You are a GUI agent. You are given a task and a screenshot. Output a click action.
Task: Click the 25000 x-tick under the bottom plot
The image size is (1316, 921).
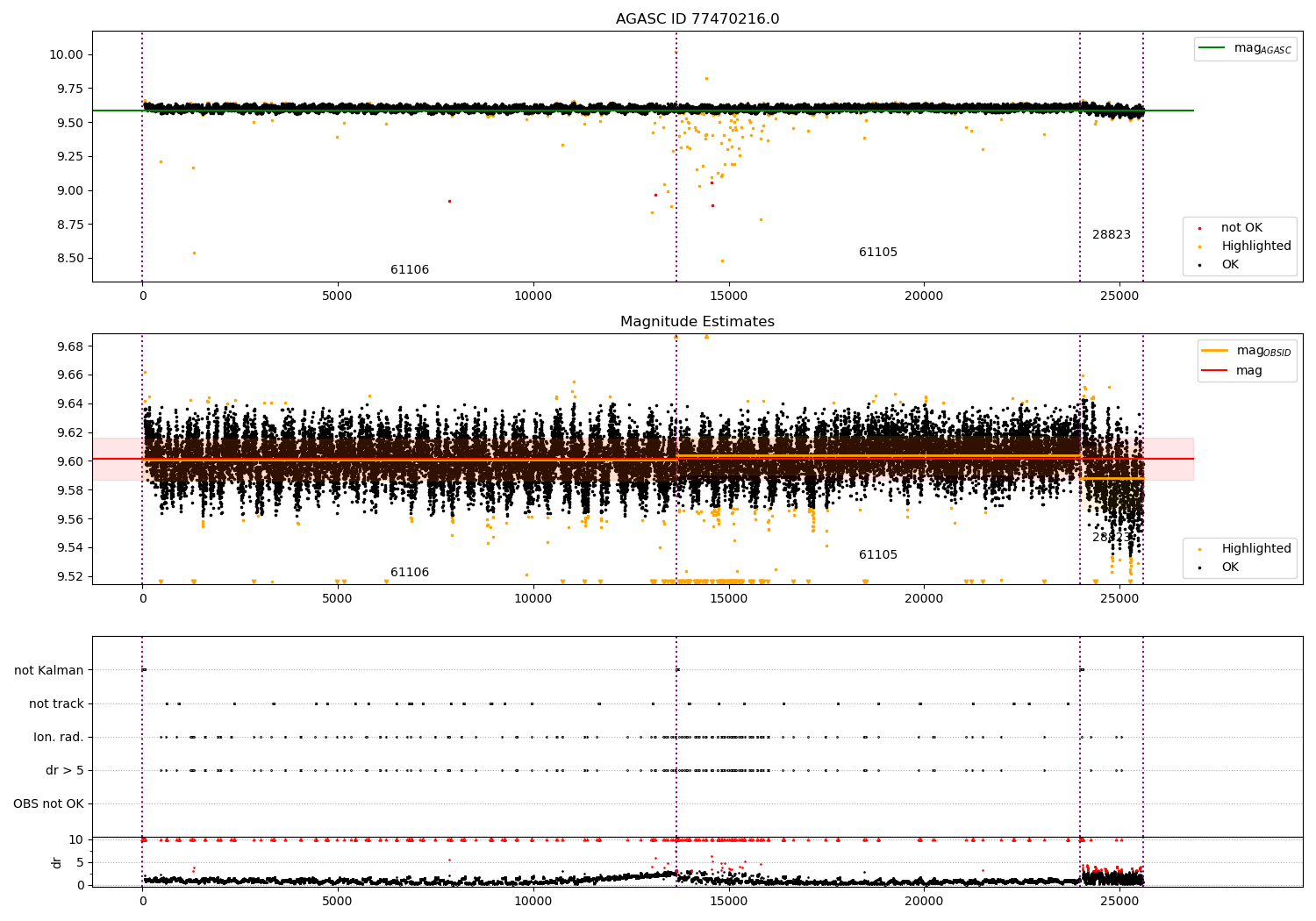click(1119, 902)
